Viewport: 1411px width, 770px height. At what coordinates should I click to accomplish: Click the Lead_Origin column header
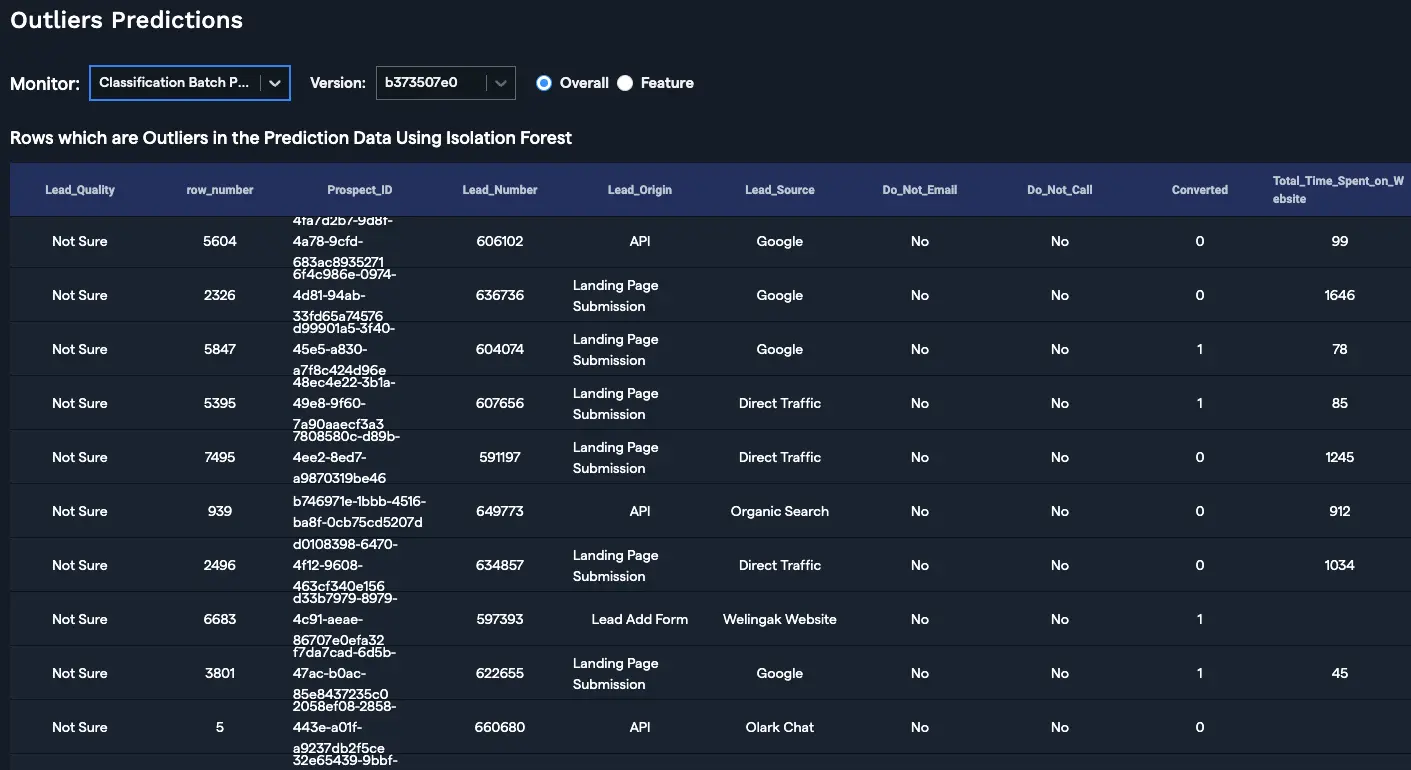(640, 190)
